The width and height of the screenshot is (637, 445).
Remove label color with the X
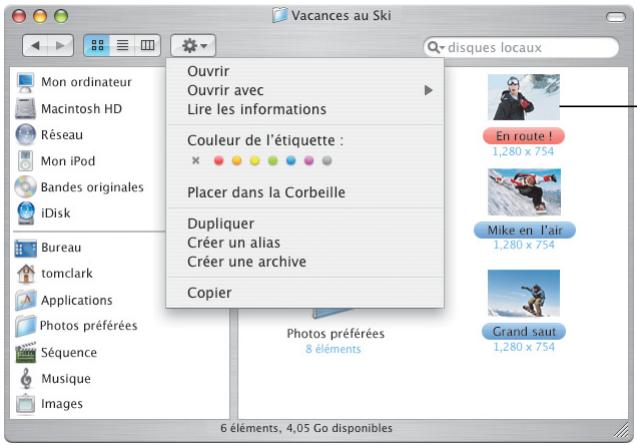[196, 161]
